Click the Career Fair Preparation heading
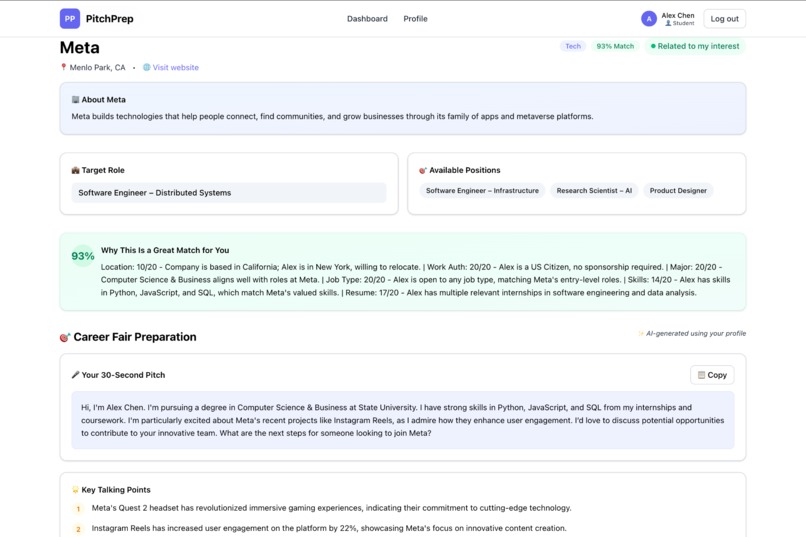This screenshot has width=806, height=537. point(135,337)
